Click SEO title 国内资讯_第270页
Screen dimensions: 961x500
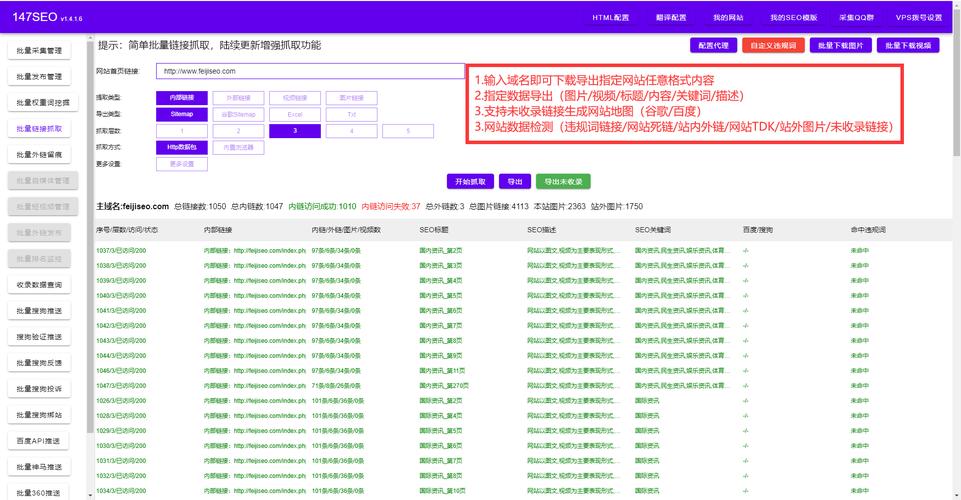pos(444,386)
